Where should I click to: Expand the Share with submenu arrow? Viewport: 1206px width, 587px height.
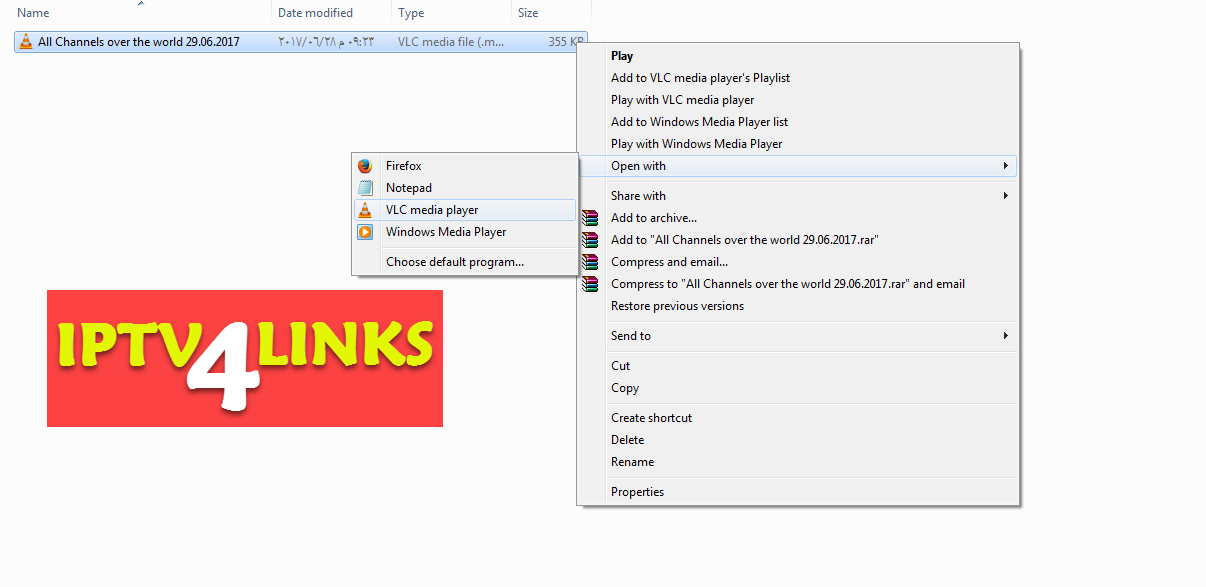[x=1006, y=195]
